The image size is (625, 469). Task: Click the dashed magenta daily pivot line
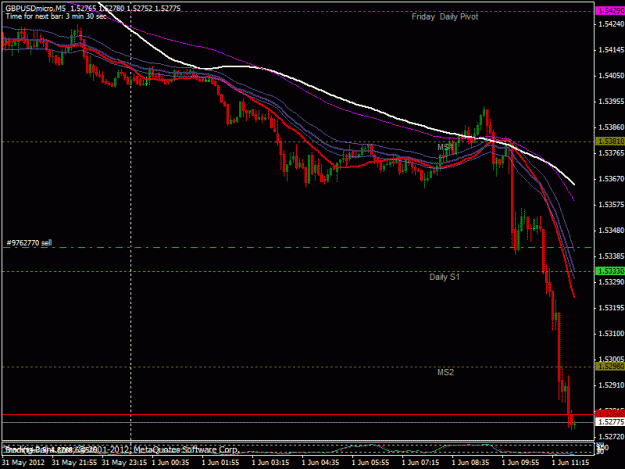[x=298, y=12]
